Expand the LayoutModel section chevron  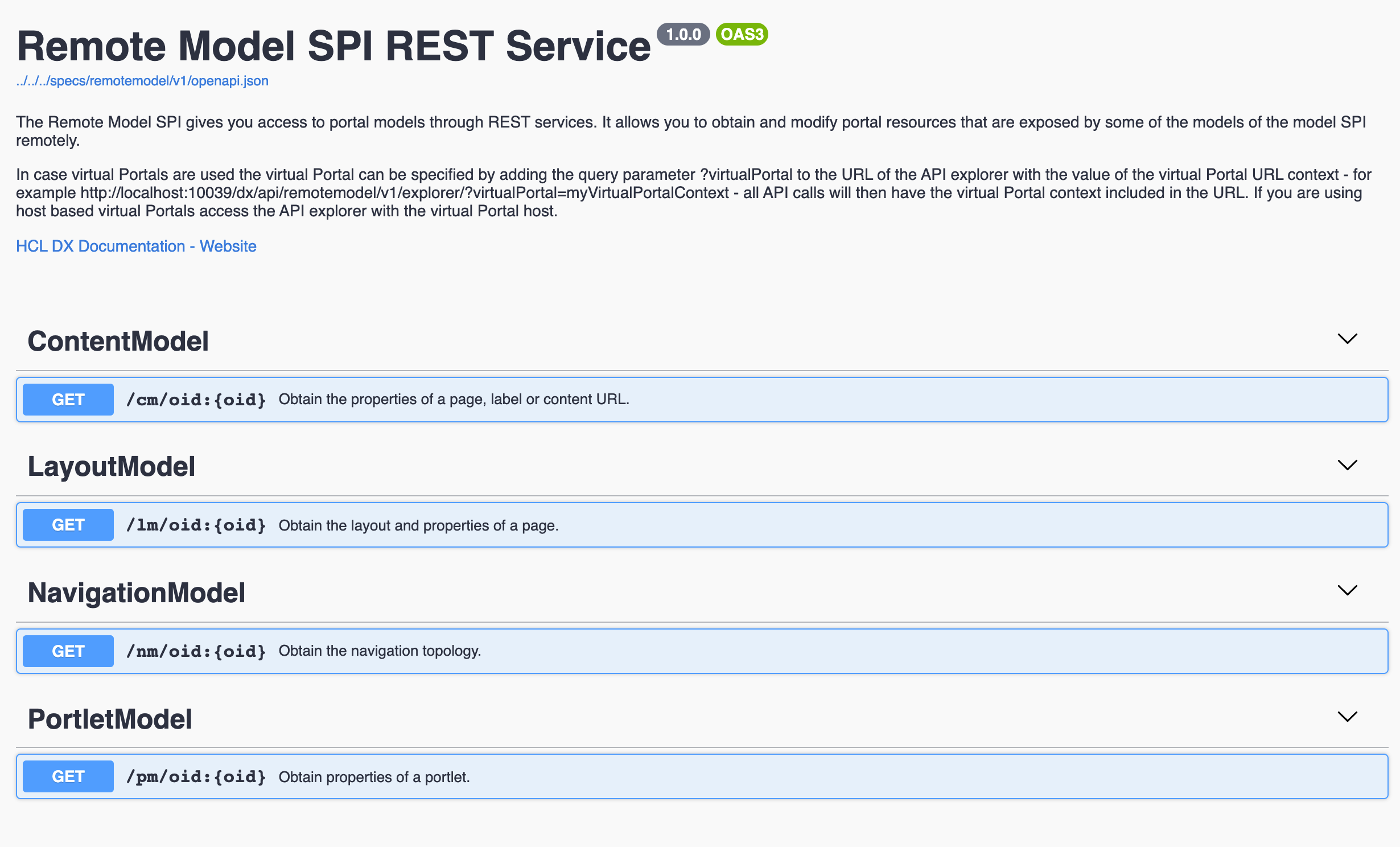pyautogui.click(x=1348, y=465)
